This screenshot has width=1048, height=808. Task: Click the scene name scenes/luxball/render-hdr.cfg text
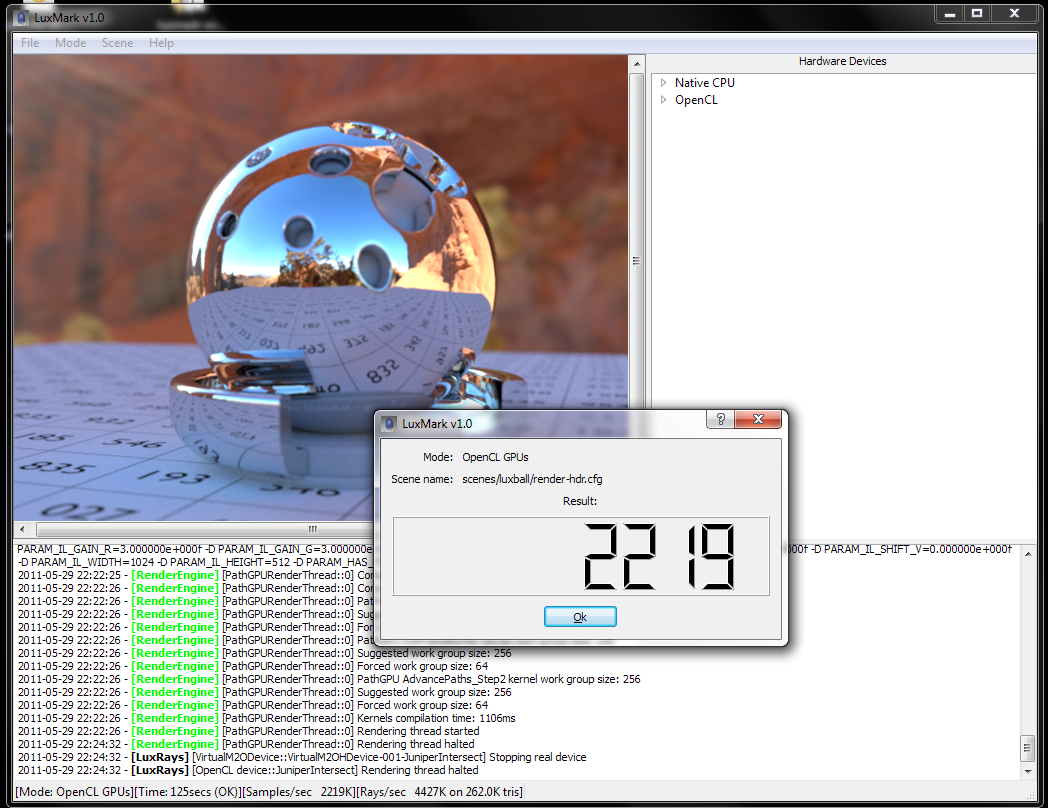(x=532, y=479)
